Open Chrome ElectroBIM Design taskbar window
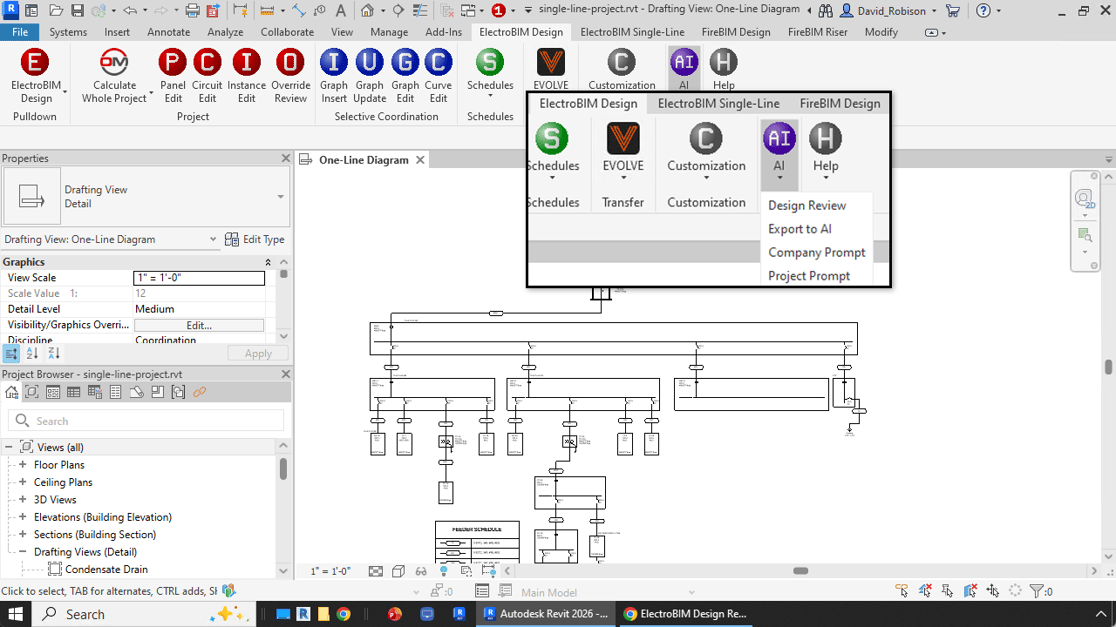Image resolution: width=1116 pixels, height=627 pixels. pos(685,614)
